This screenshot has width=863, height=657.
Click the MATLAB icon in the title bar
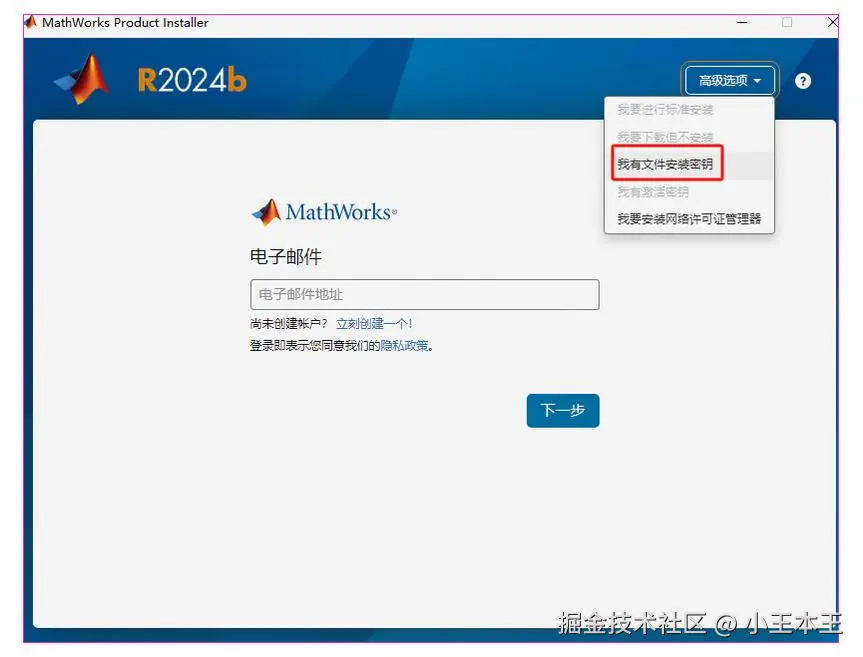[28, 22]
